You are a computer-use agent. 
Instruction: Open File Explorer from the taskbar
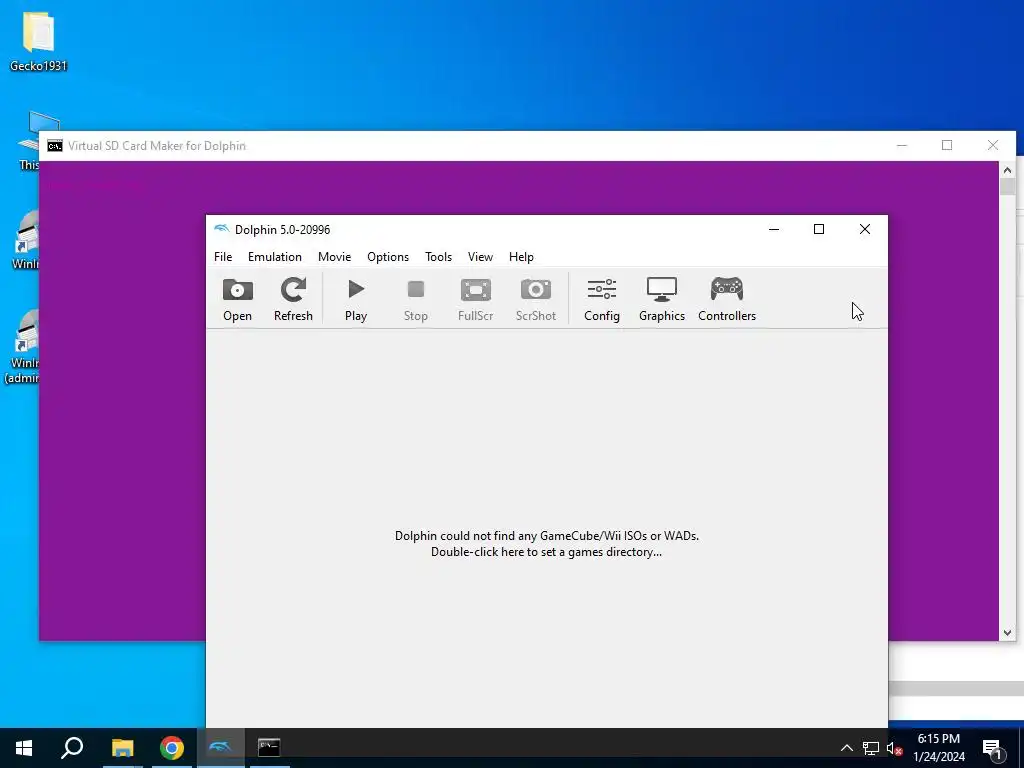[x=122, y=748]
